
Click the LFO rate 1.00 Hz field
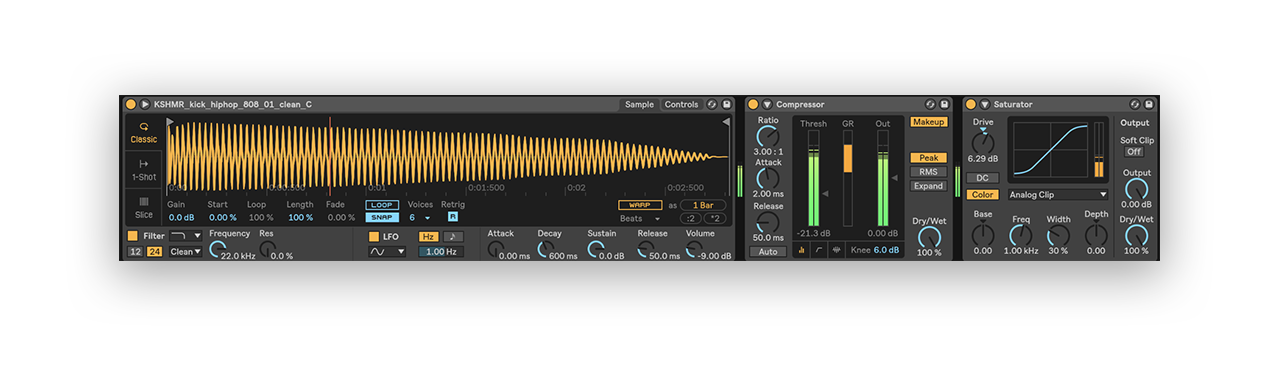tap(441, 252)
